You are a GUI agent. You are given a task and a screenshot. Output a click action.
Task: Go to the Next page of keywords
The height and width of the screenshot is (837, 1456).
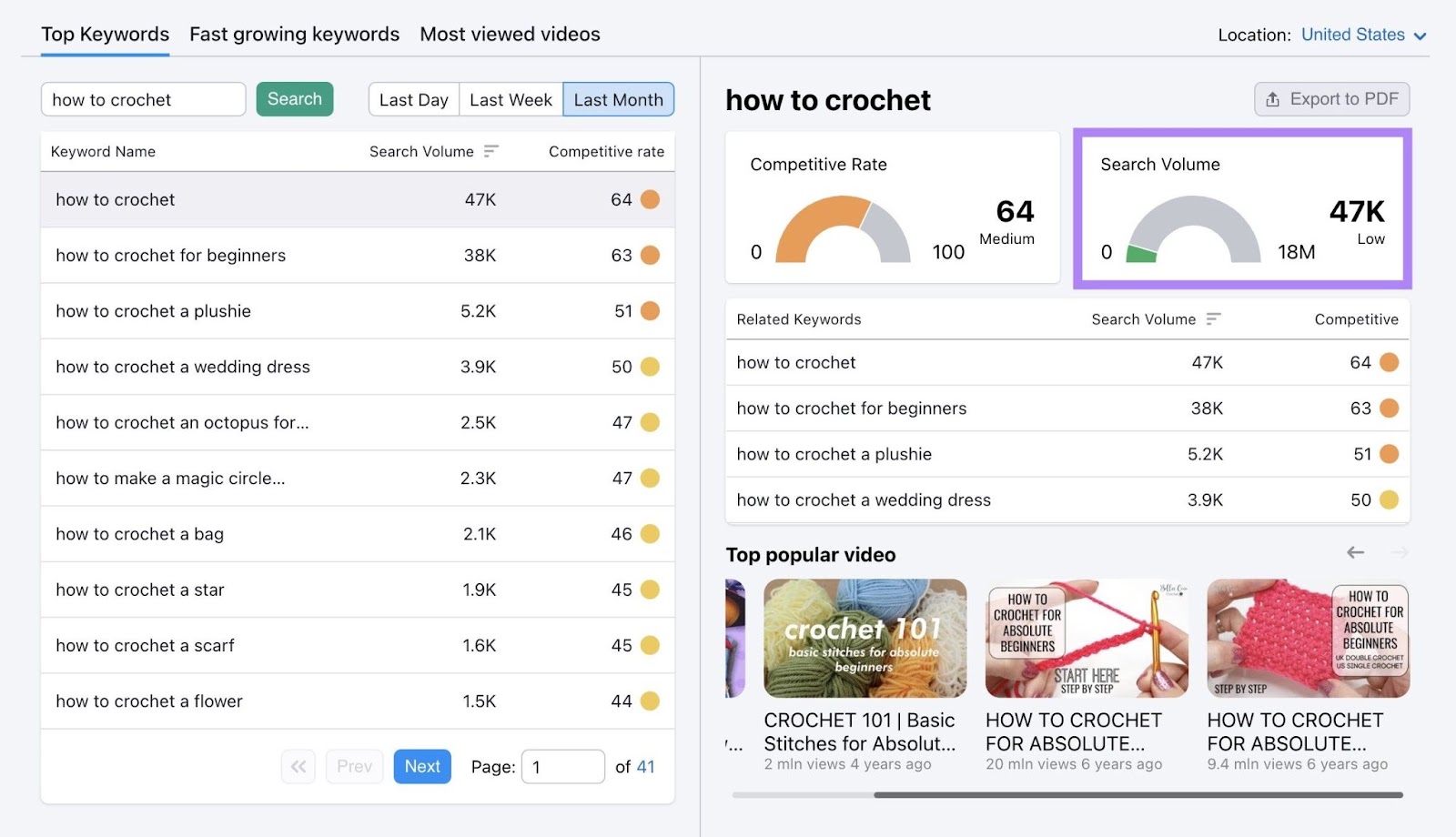point(422,767)
